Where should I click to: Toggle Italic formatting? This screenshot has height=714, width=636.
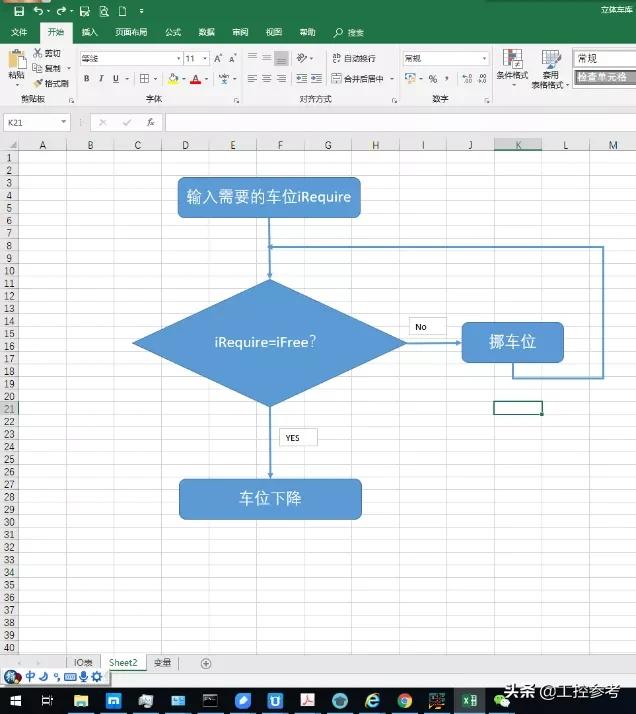(x=101, y=79)
